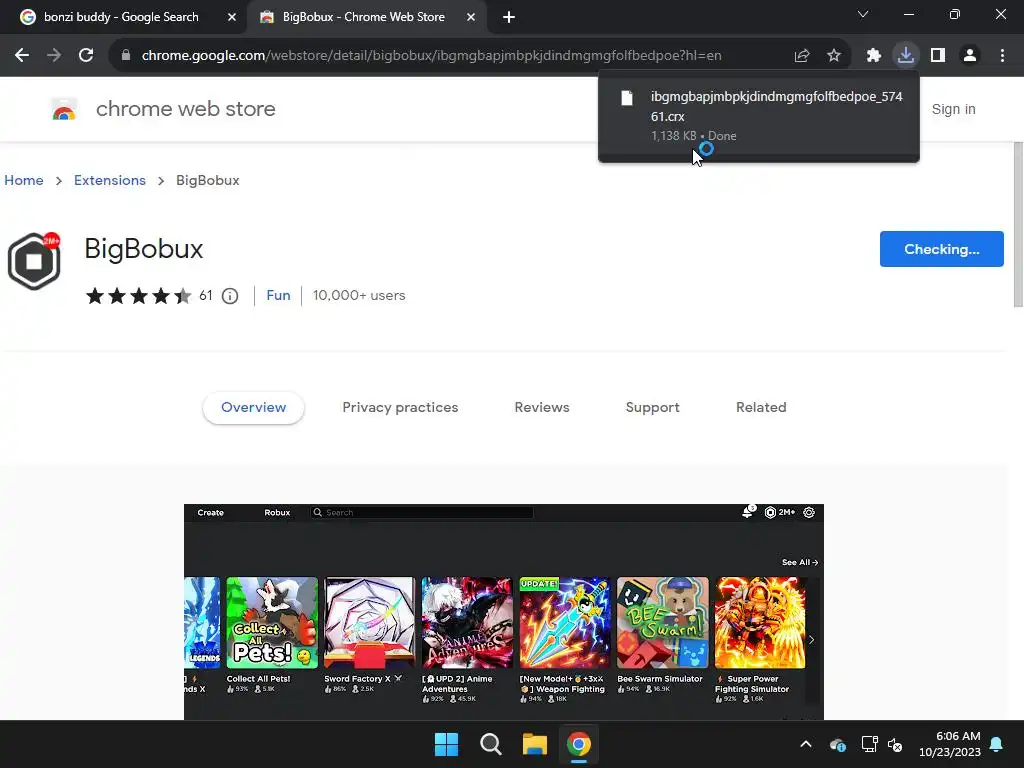Click the URL address bar
Image resolution: width=1024 pixels, height=768 pixels.
431,56
